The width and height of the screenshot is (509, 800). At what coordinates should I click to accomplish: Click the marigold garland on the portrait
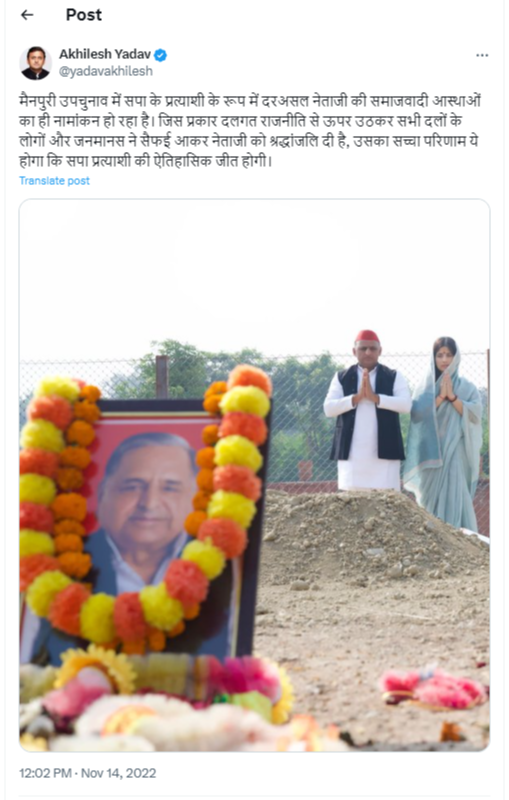coord(145,510)
